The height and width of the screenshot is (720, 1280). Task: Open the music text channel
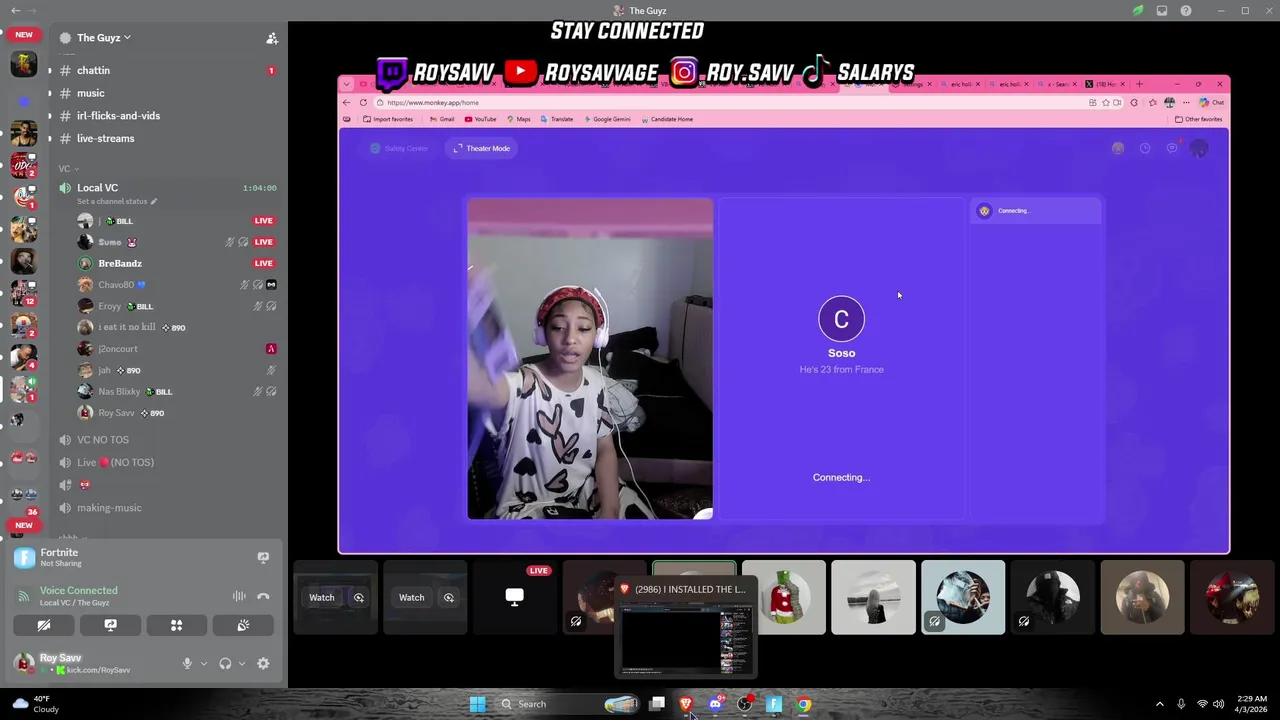pyautogui.click(x=165, y=93)
